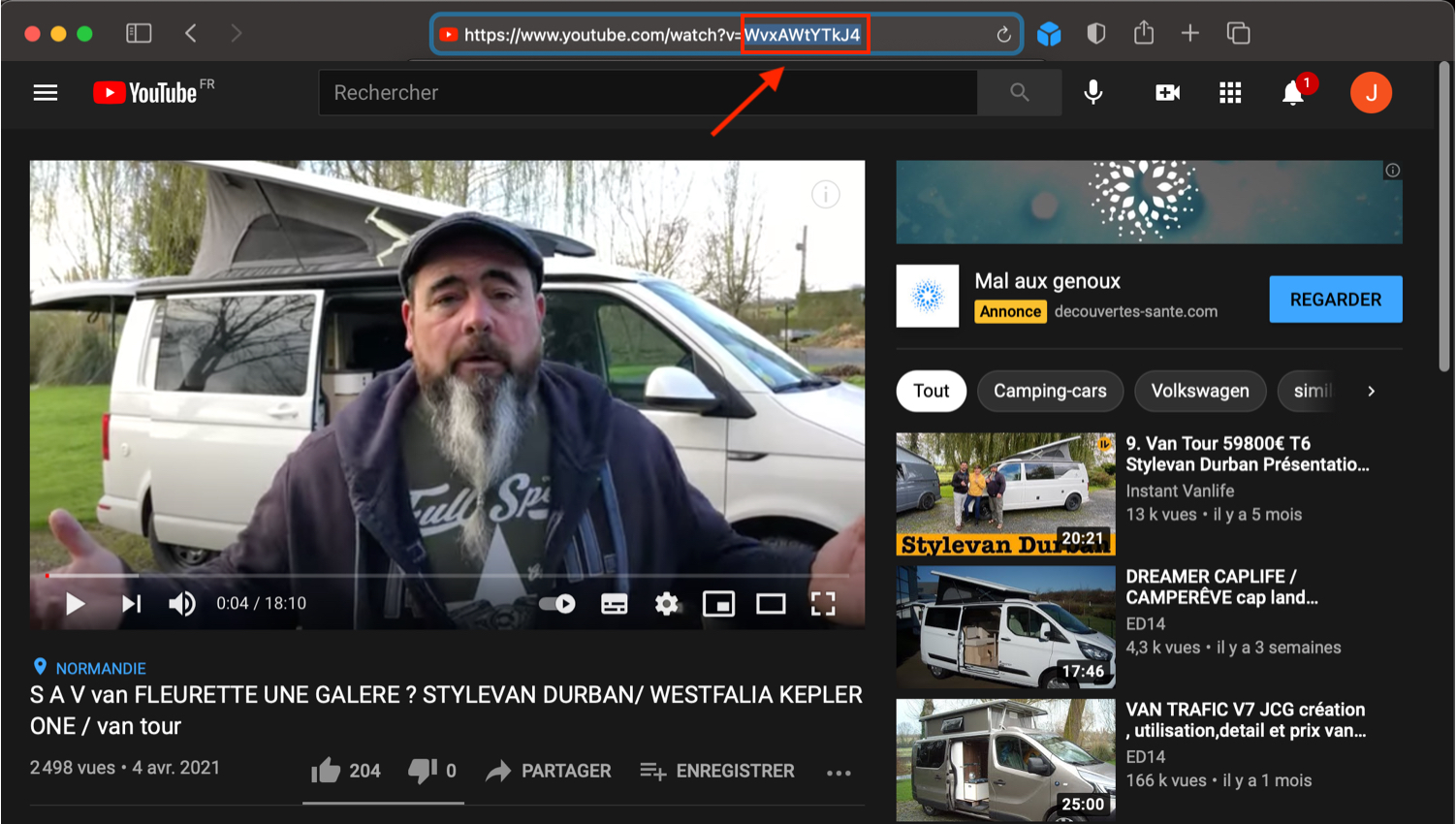Open the Mal aux genoux ad banner
Screen dimensions: 1456x824
(1149, 202)
